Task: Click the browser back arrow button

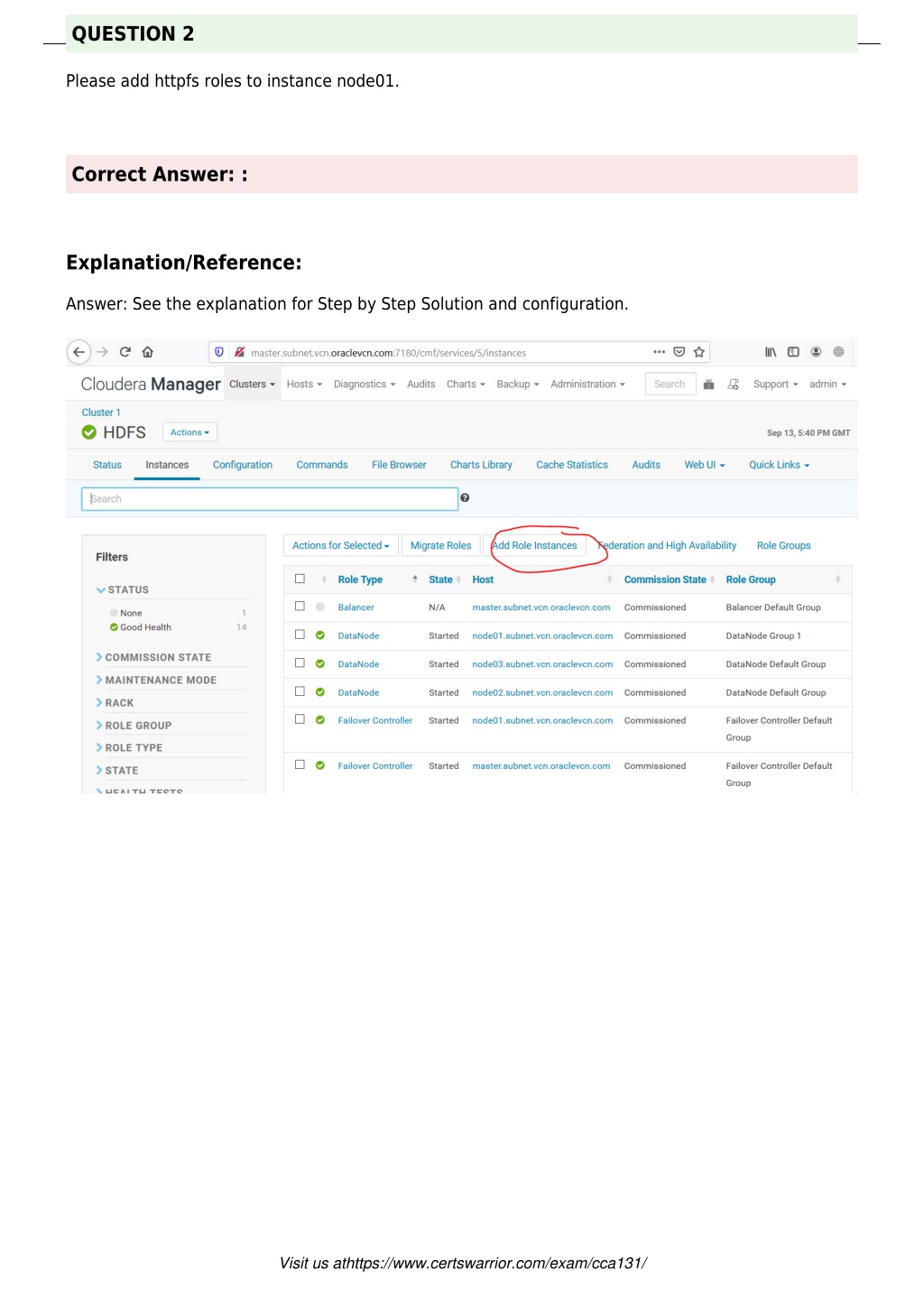Action: [79, 352]
